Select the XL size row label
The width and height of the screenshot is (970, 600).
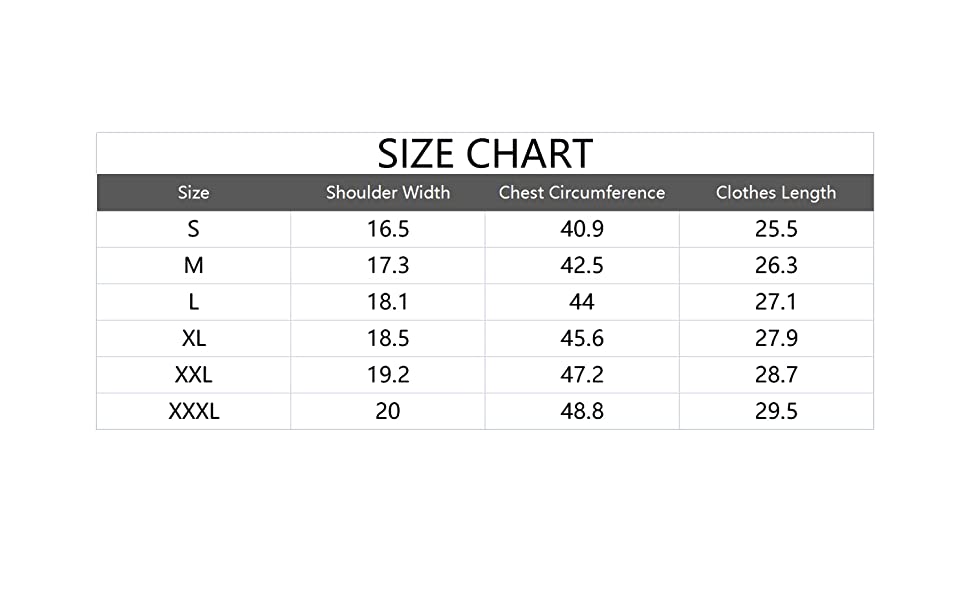point(194,338)
